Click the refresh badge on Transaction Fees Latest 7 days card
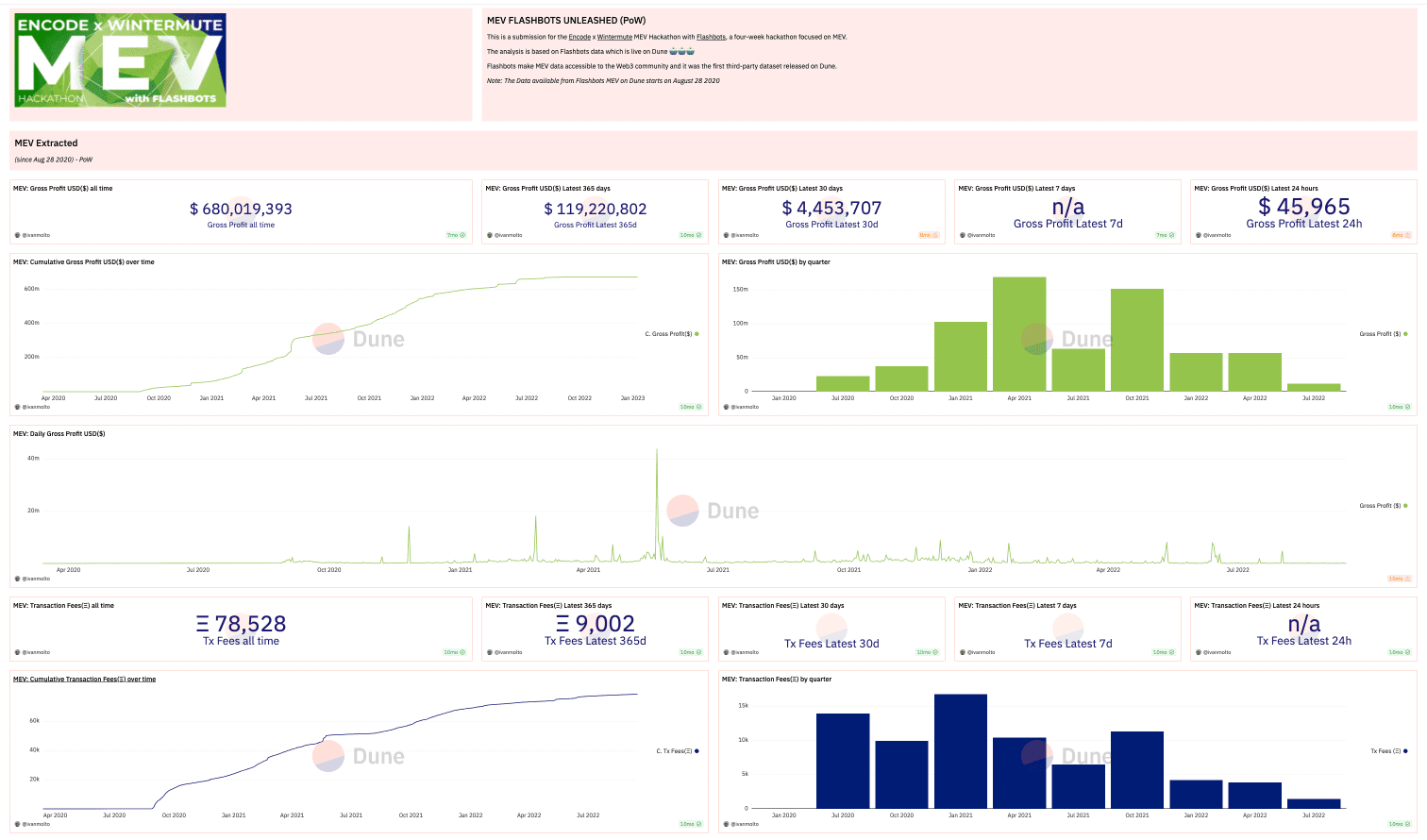The height and width of the screenshot is (840, 1427). (1164, 652)
